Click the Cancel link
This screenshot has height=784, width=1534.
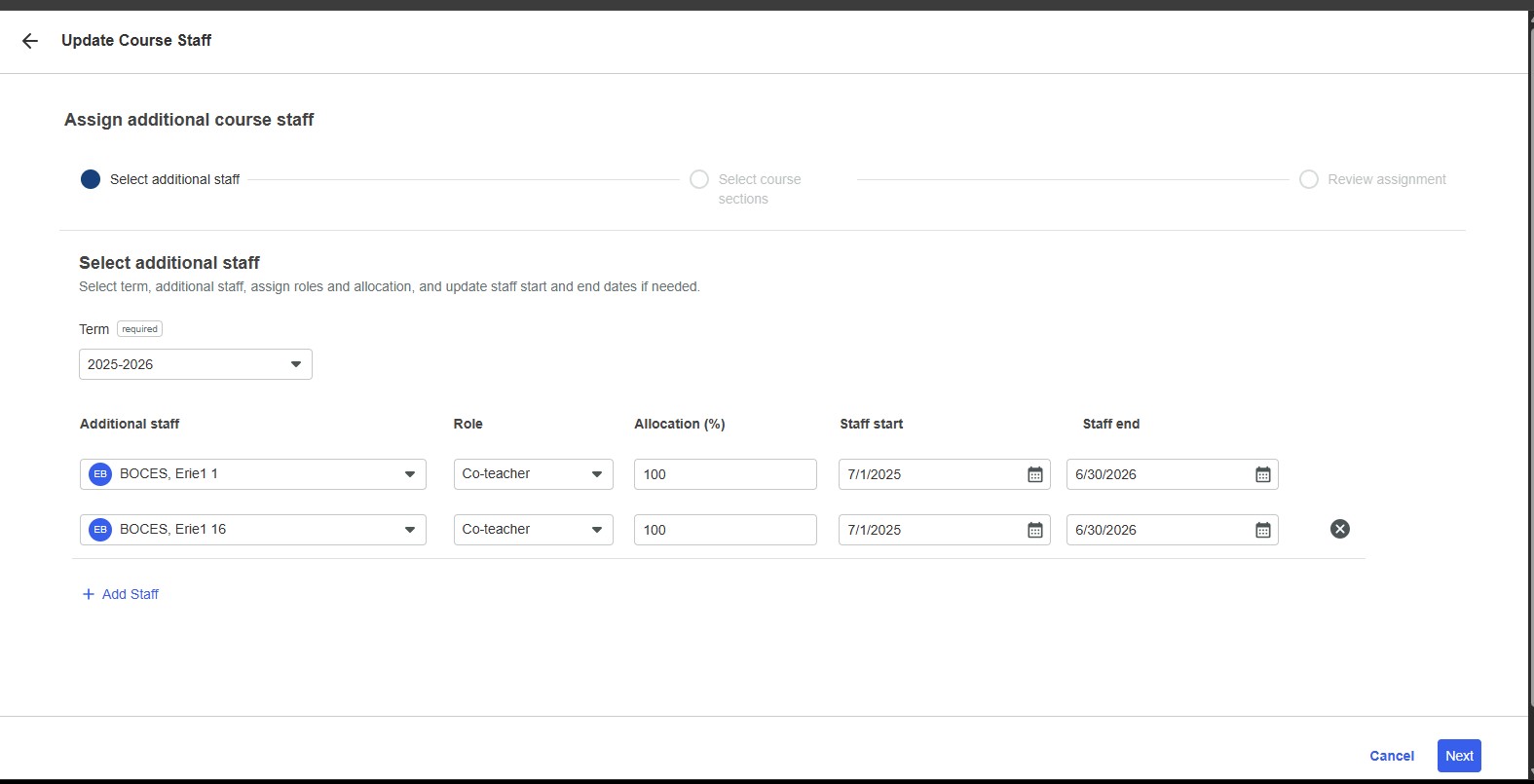coord(1391,756)
